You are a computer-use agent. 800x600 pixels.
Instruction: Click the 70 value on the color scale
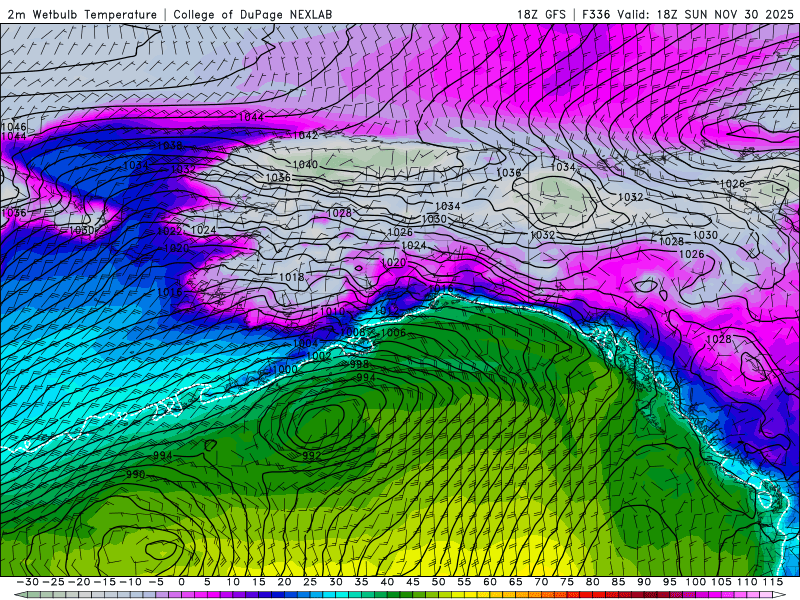541,582
